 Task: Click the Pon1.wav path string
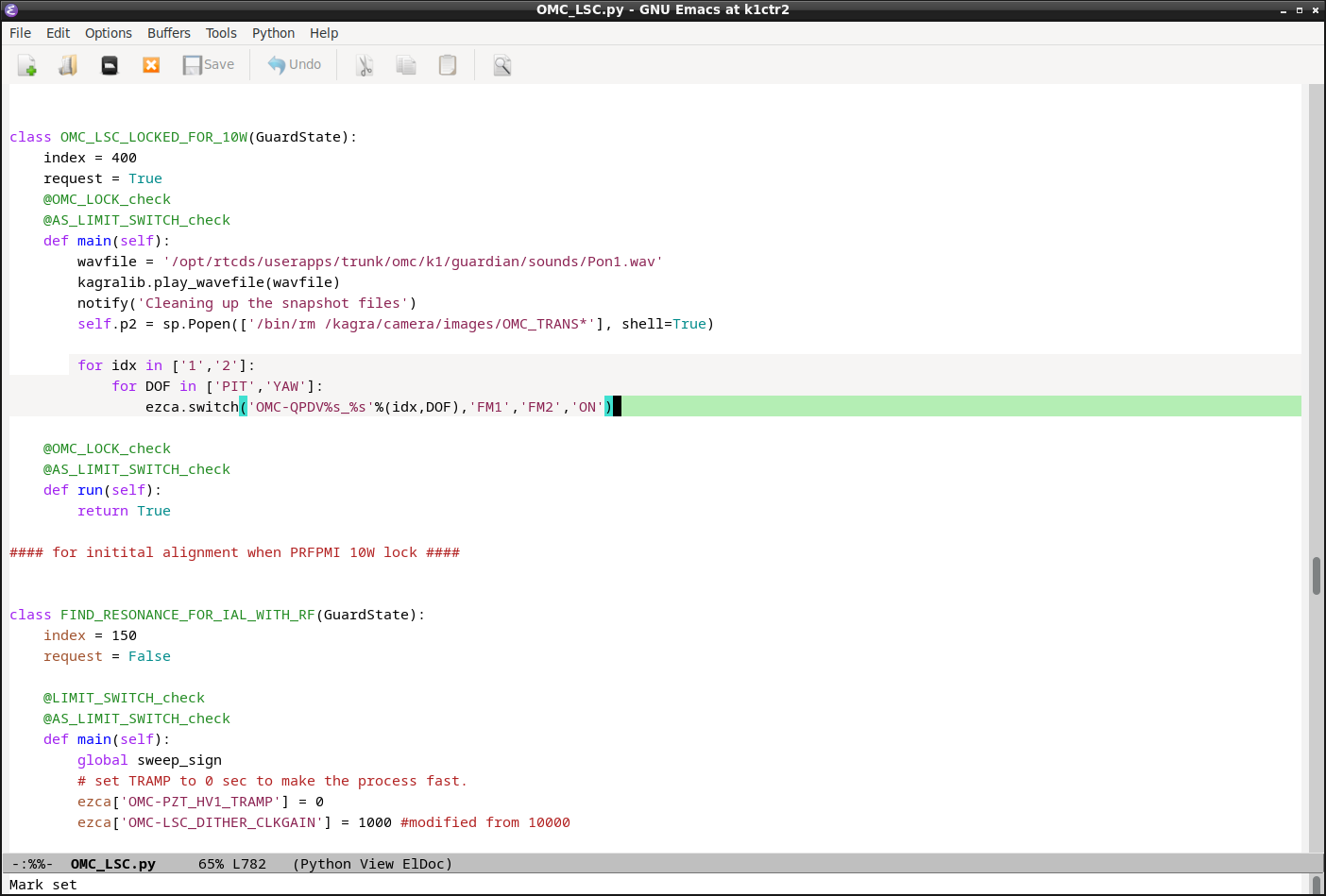(413, 262)
